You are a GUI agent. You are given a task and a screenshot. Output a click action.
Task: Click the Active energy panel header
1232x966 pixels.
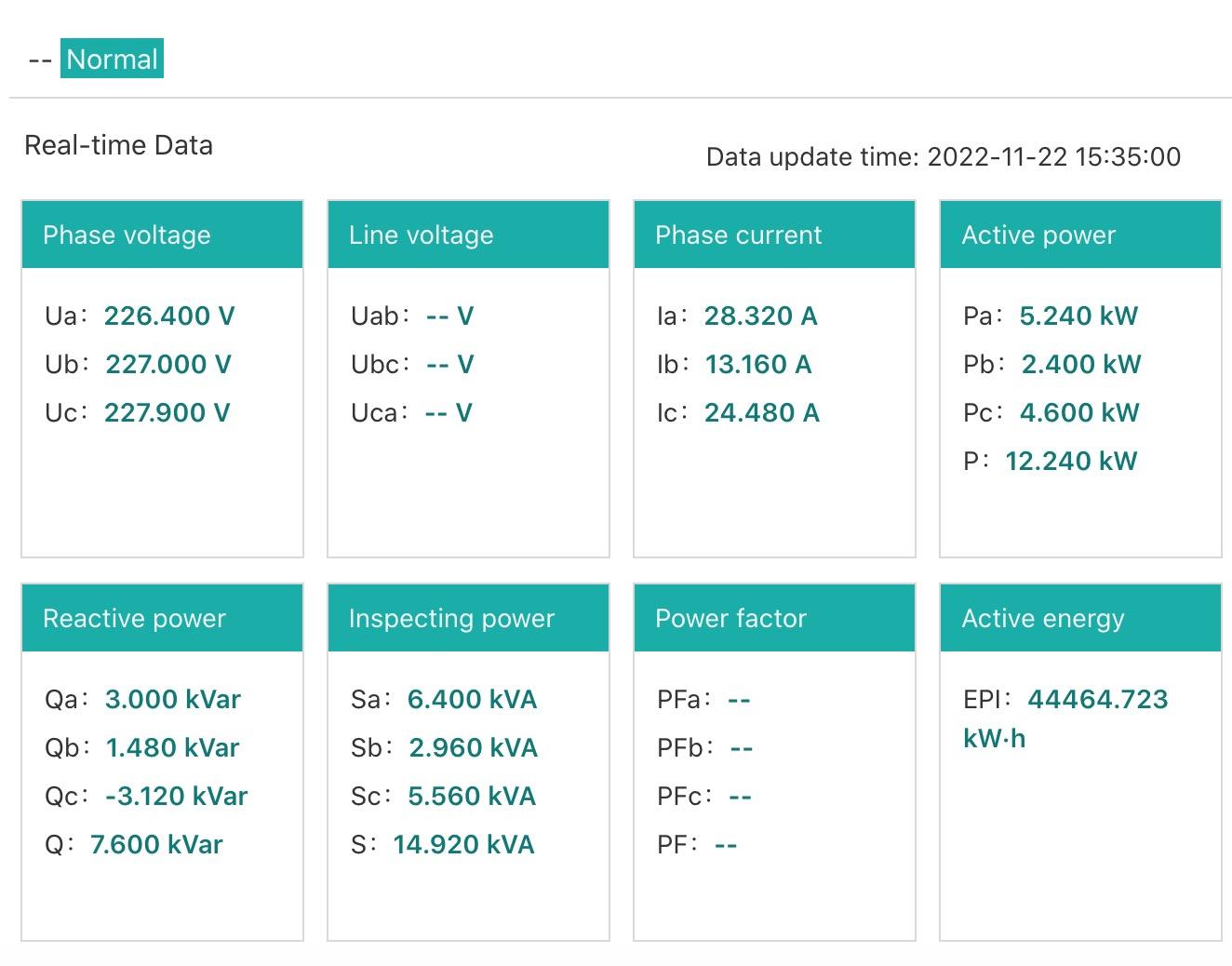tap(1080, 618)
